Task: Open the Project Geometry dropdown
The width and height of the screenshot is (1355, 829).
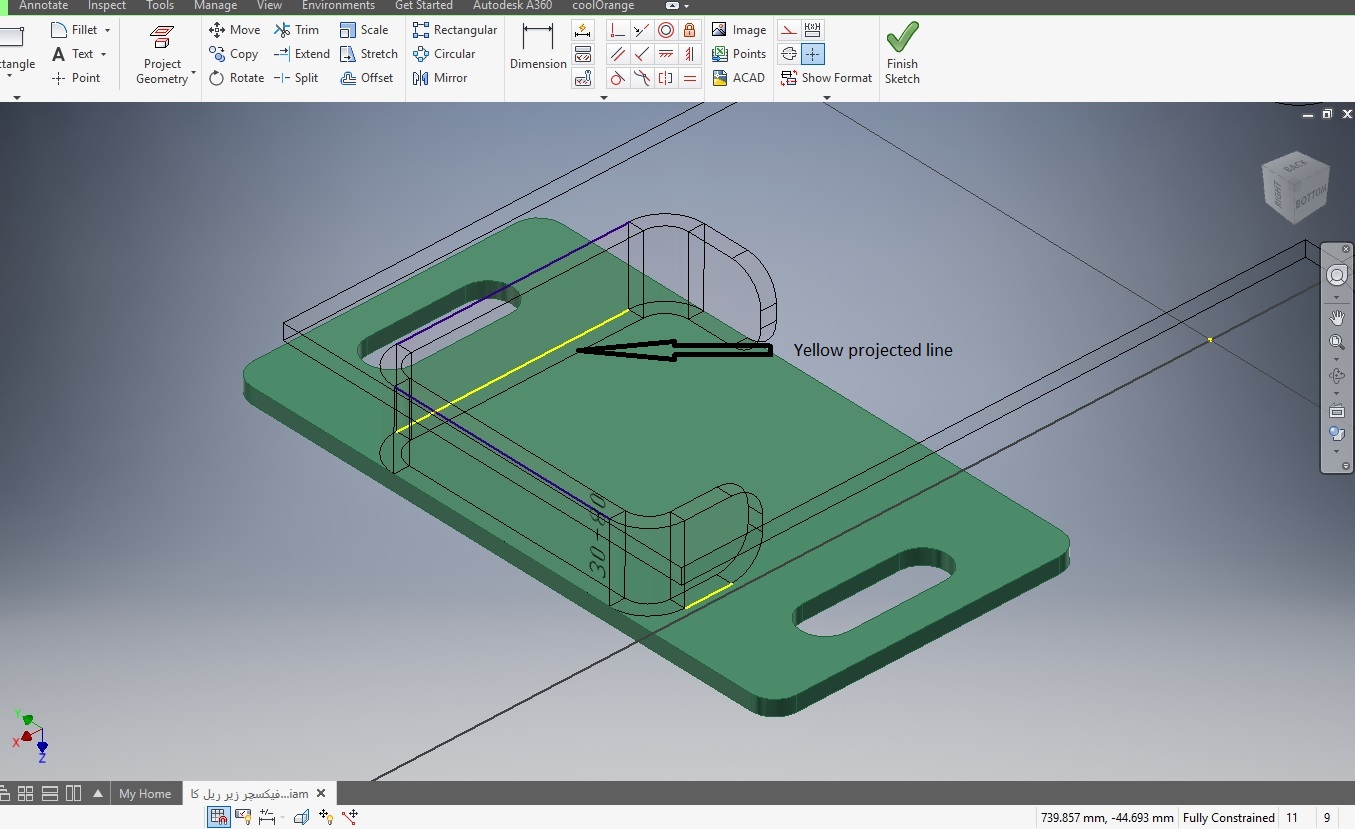Action: point(193,74)
